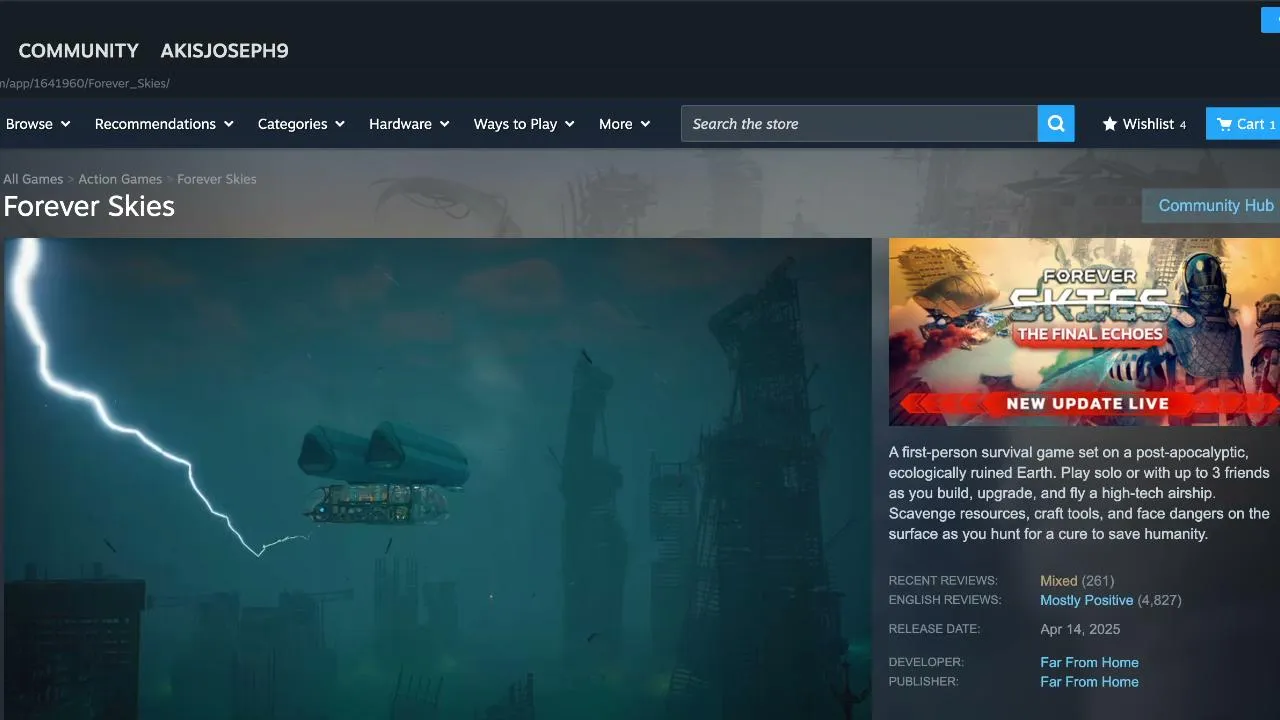The height and width of the screenshot is (720, 1280).
Task: Open publisher Far From Home link
Action: coord(1089,682)
